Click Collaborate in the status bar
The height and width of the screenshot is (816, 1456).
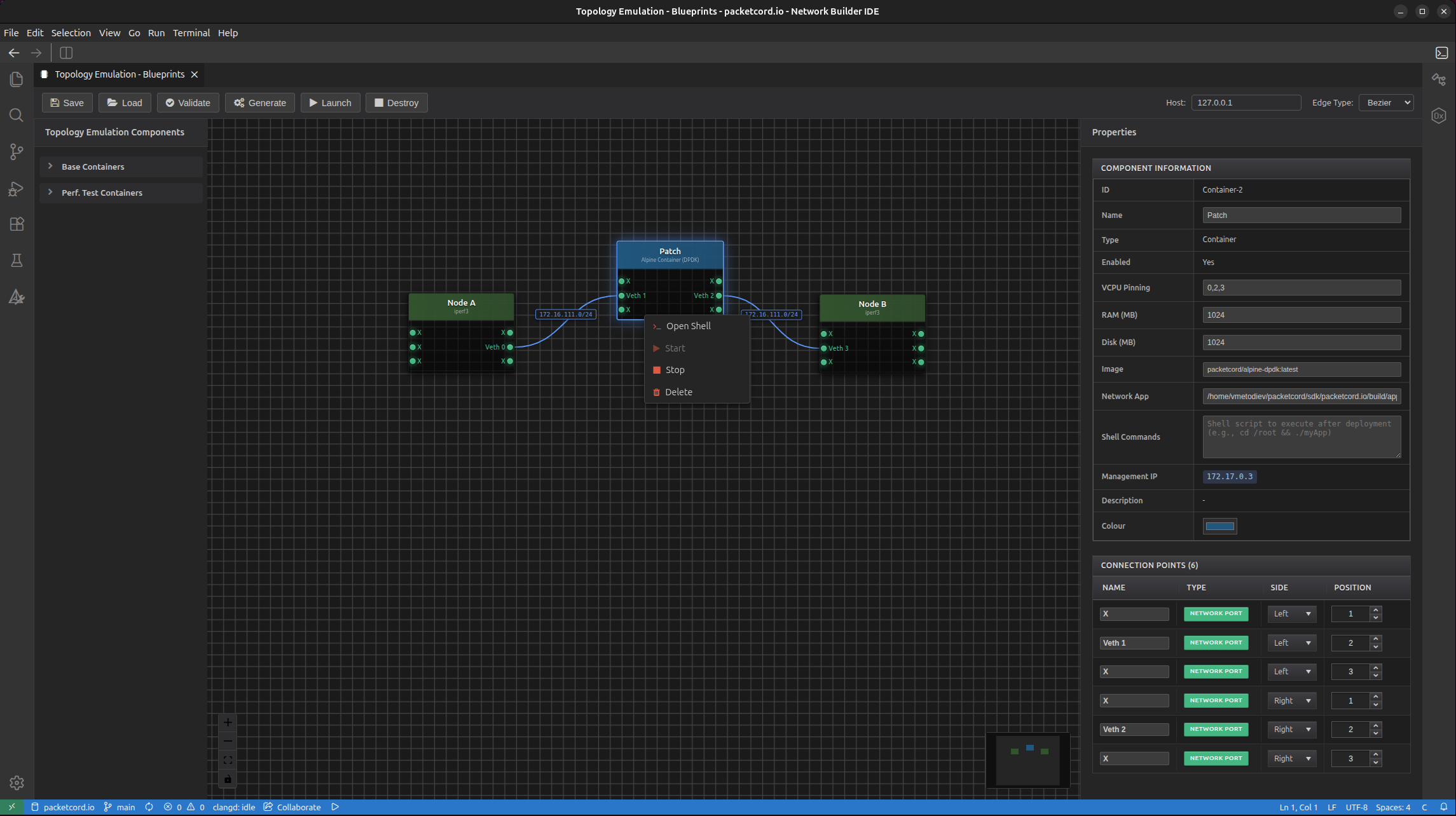[x=292, y=807]
